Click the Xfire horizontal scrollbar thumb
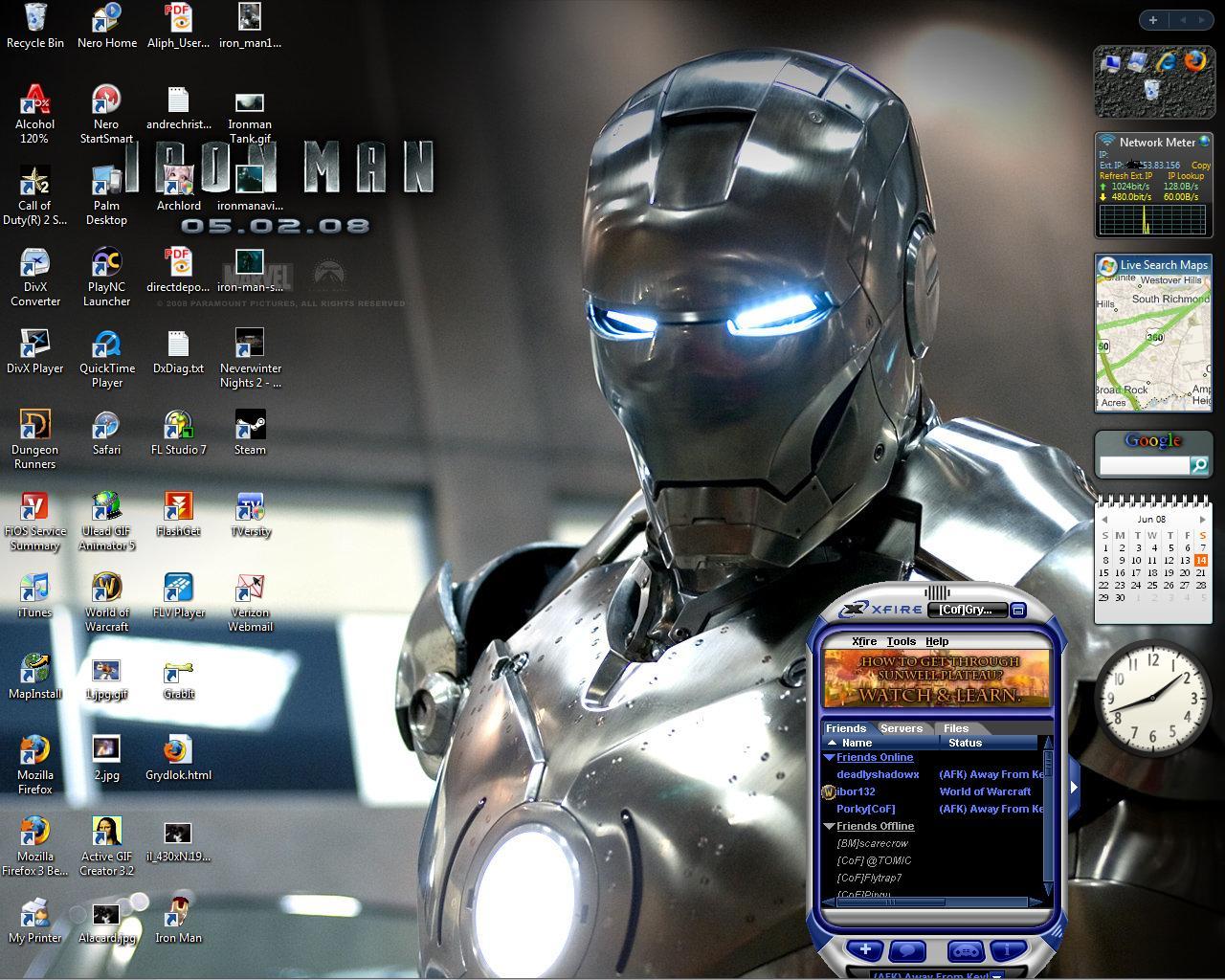The image size is (1225, 980). point(889,902)
